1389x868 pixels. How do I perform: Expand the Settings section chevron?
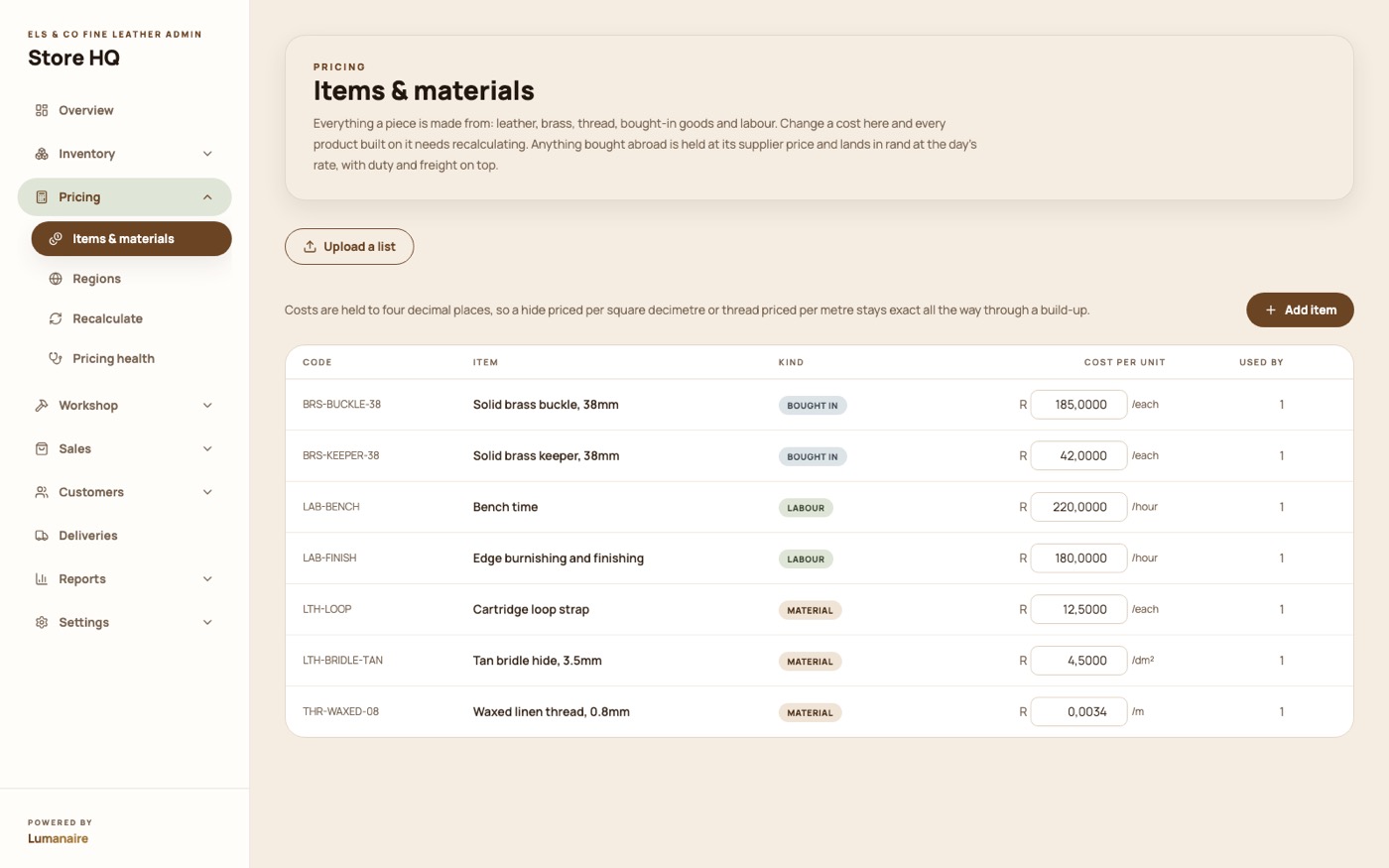[207, 622]
